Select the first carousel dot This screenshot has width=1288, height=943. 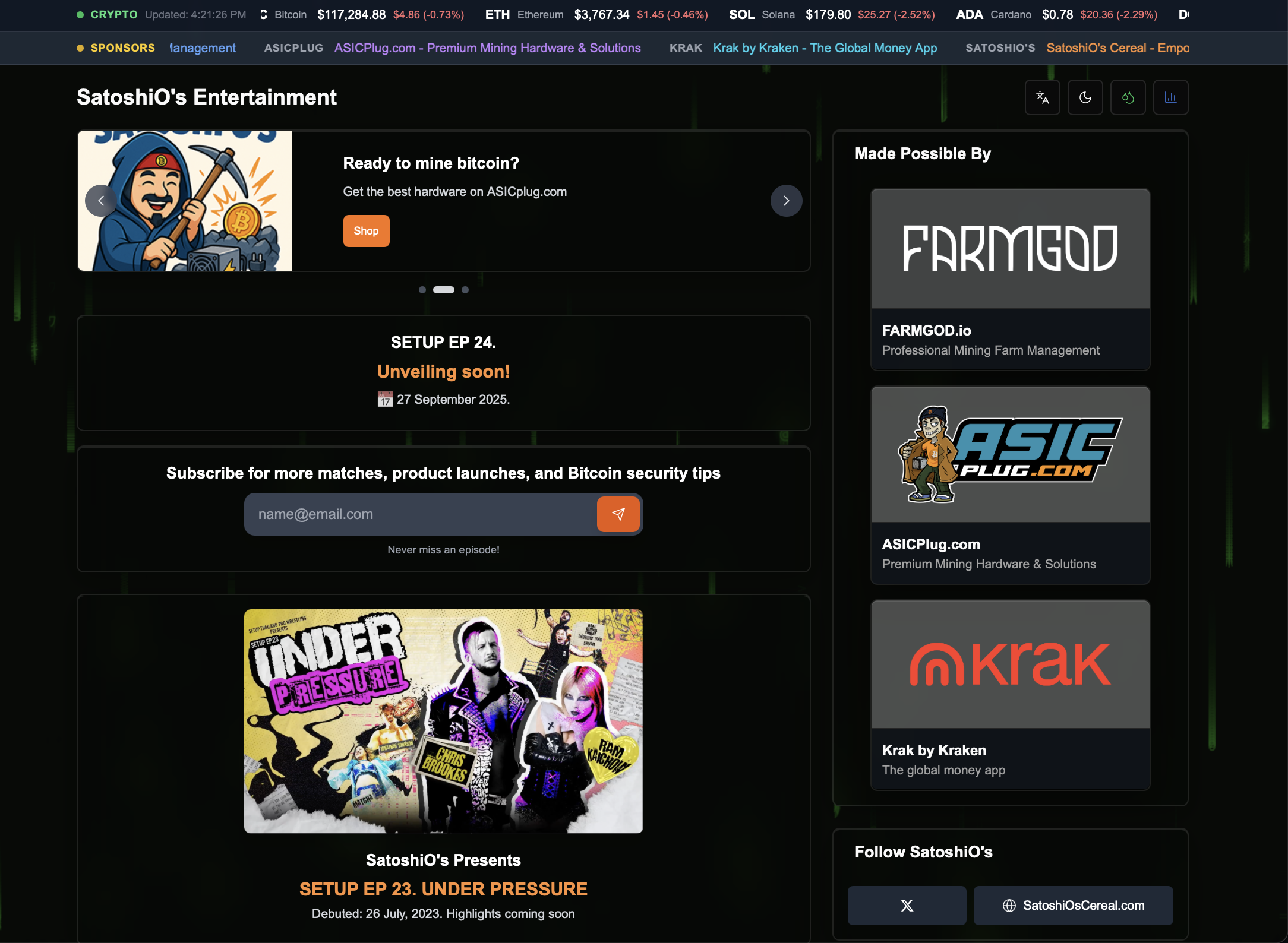pyautogui.click(x=422, y=290)
